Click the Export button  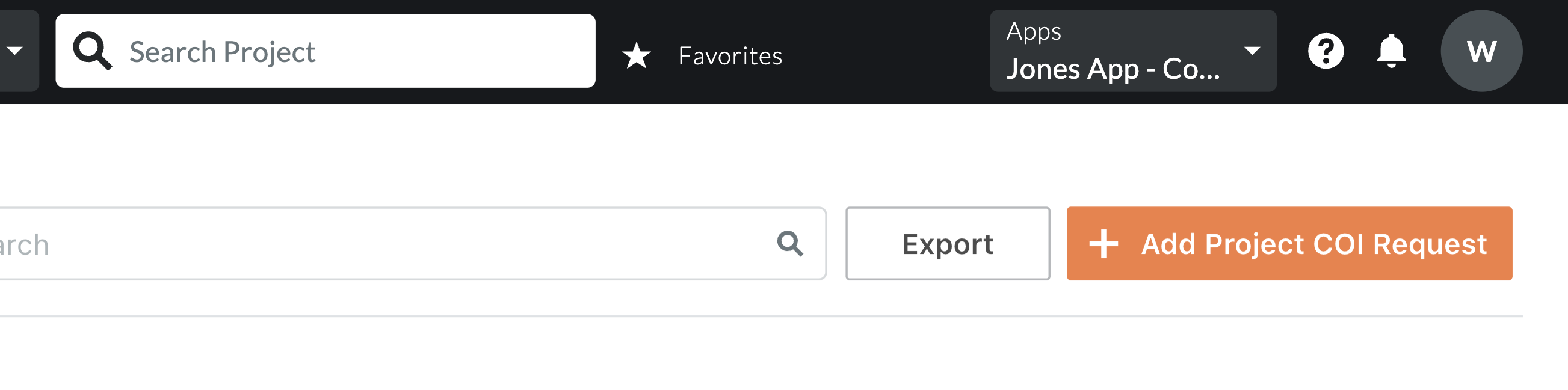tap(947, 243)
